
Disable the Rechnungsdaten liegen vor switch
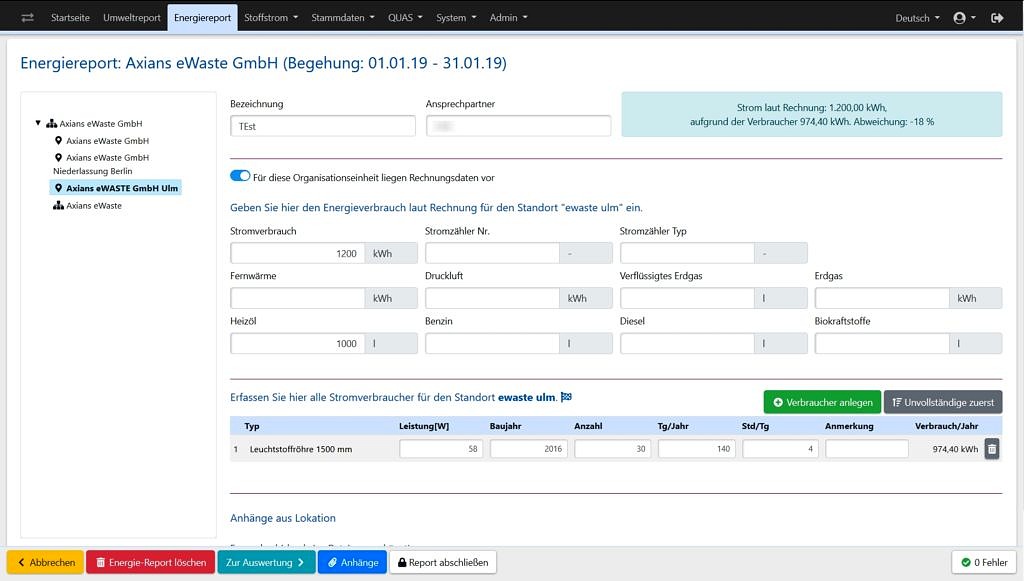tap(240, 176)
